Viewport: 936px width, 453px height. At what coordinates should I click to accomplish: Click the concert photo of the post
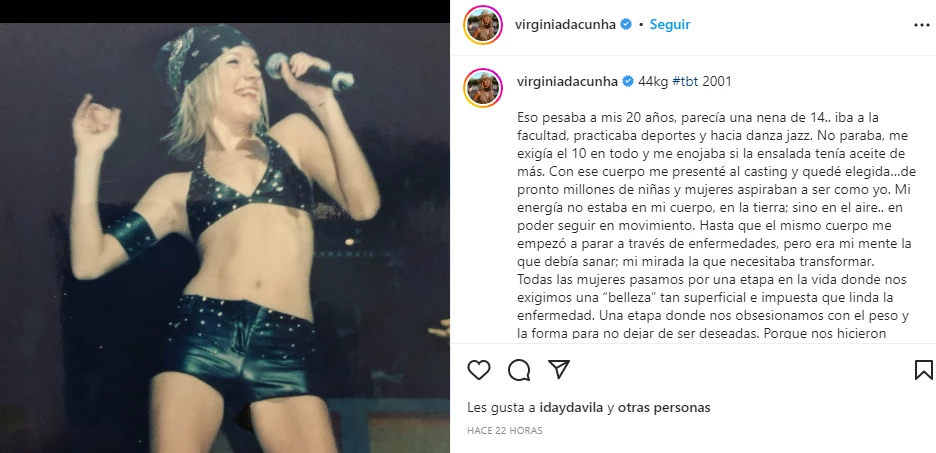(x=224, y=238)
